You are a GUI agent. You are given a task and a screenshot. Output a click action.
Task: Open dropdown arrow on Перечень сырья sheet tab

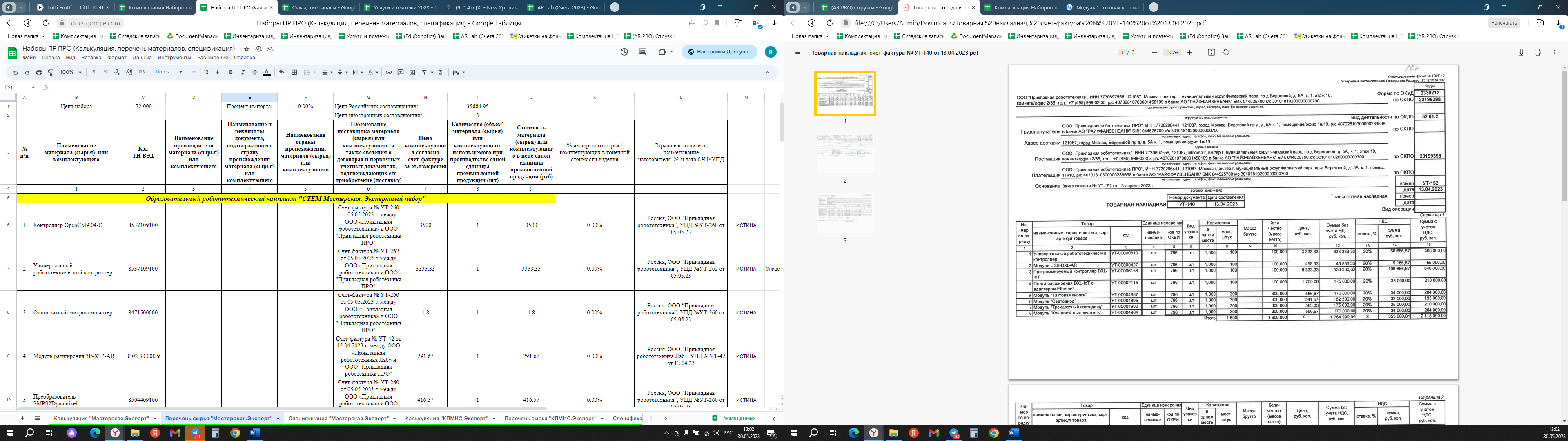(x=278, y=419)
